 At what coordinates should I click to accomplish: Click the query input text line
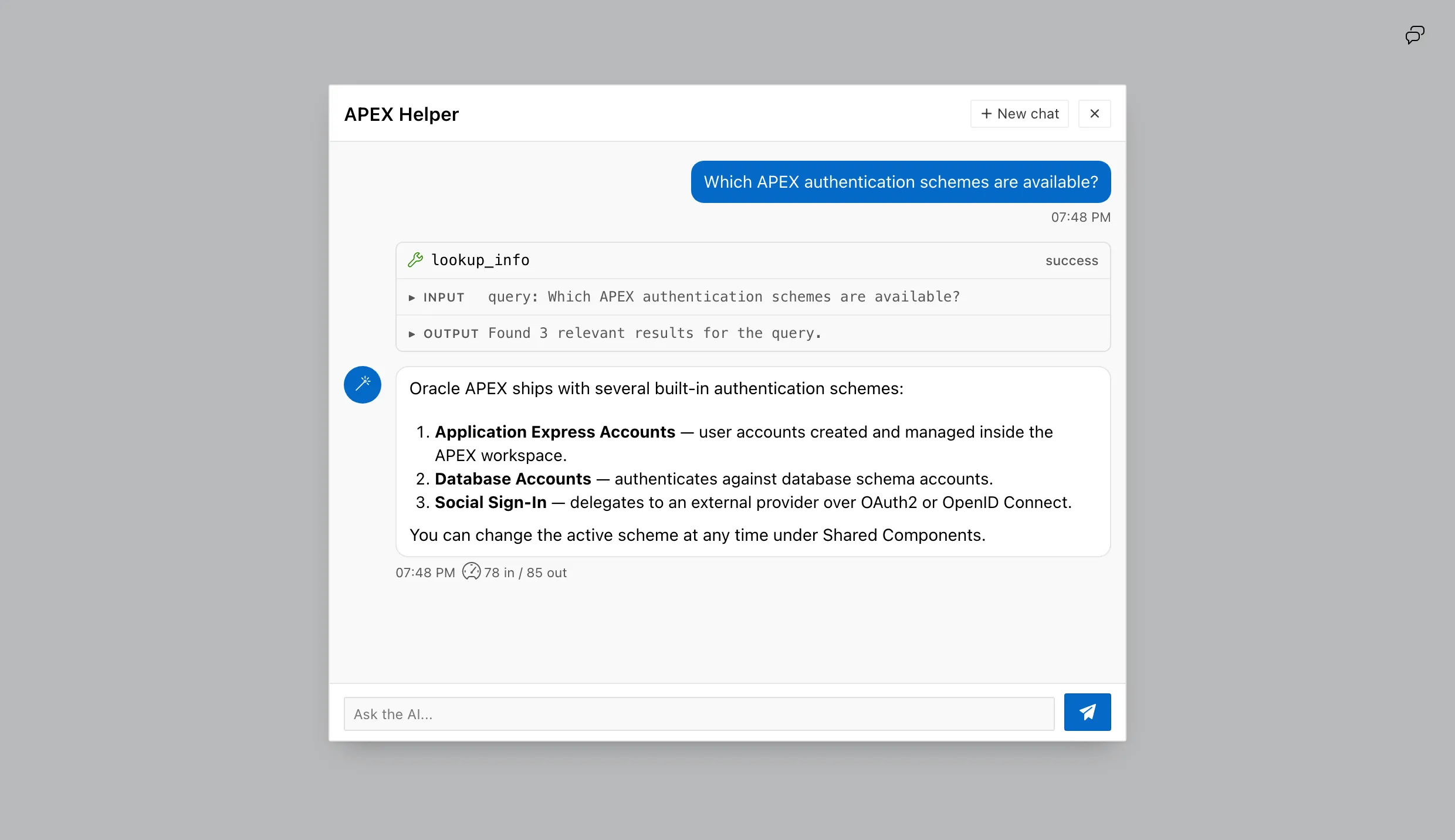724,297
